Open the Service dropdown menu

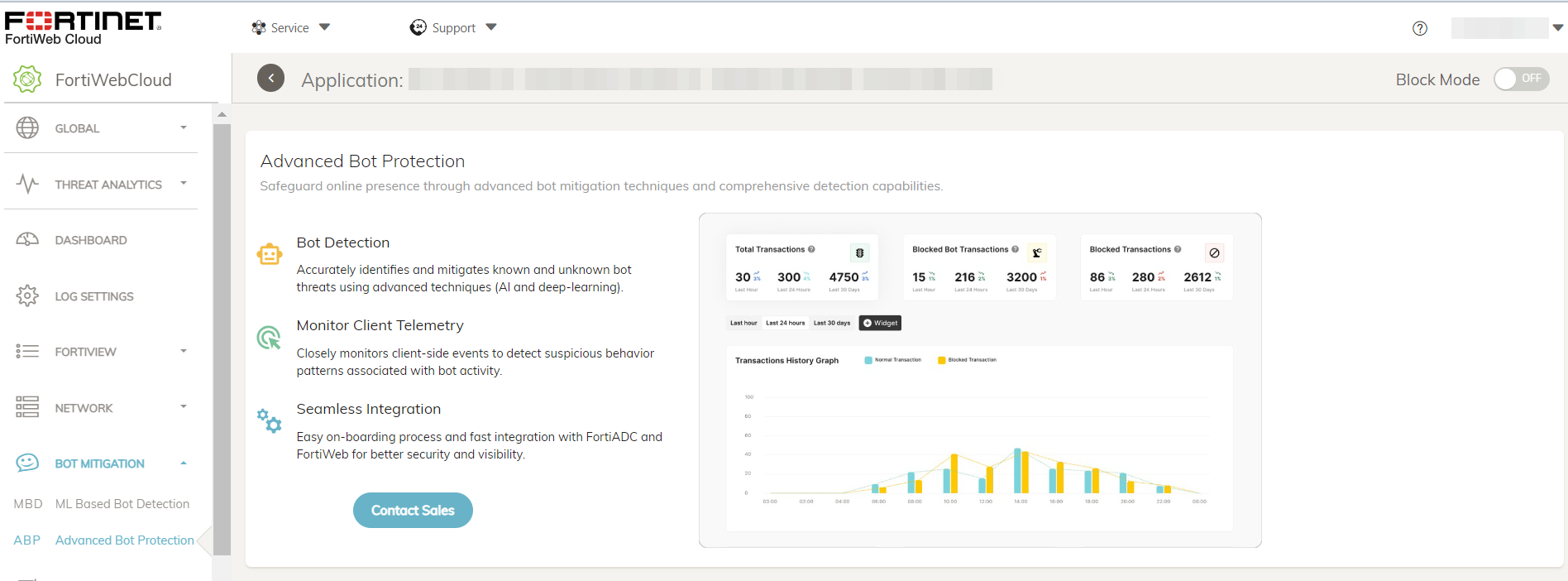[x=291, y=27]
